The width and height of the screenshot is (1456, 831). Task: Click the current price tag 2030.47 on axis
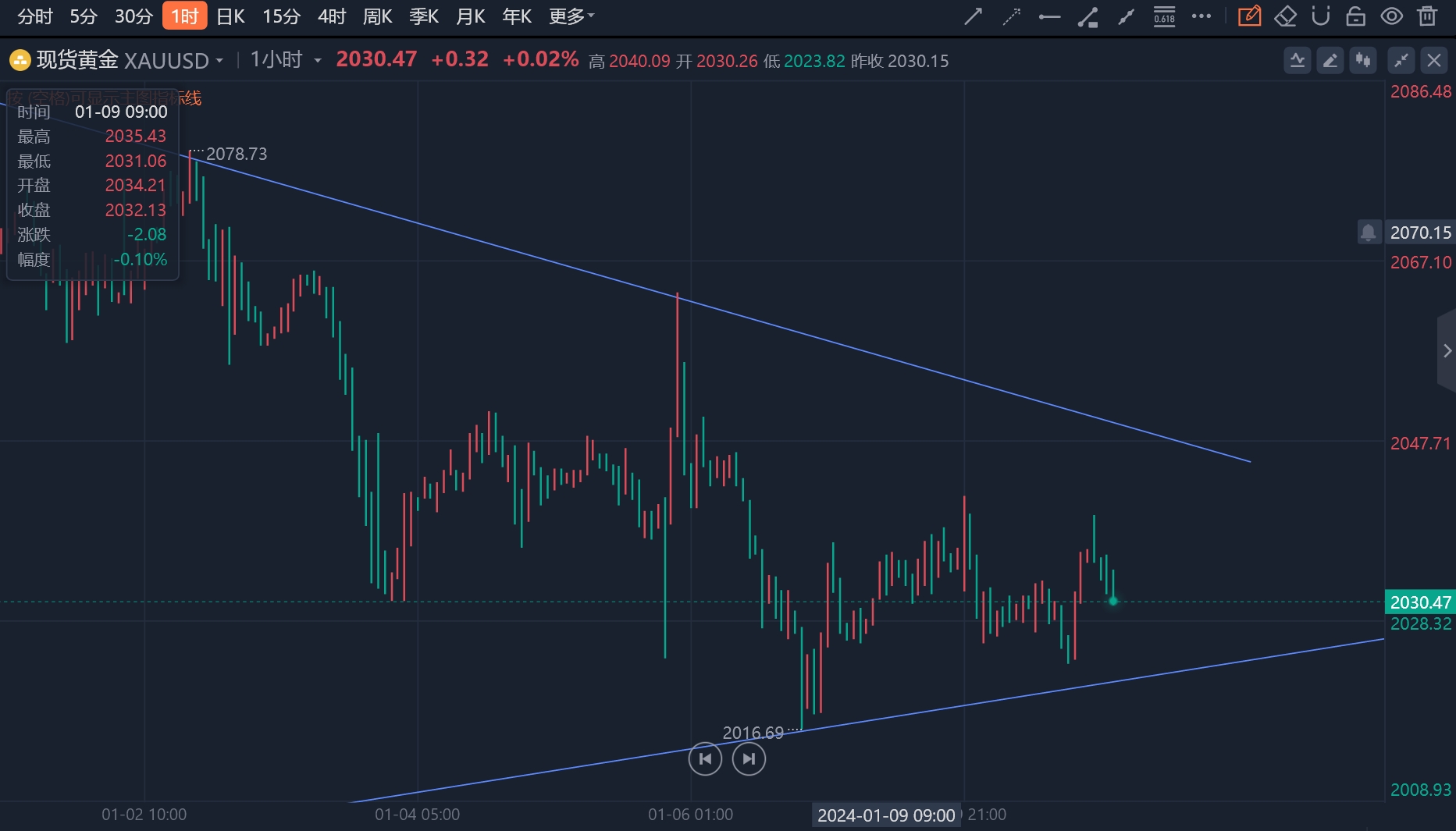pos(1420,602)
